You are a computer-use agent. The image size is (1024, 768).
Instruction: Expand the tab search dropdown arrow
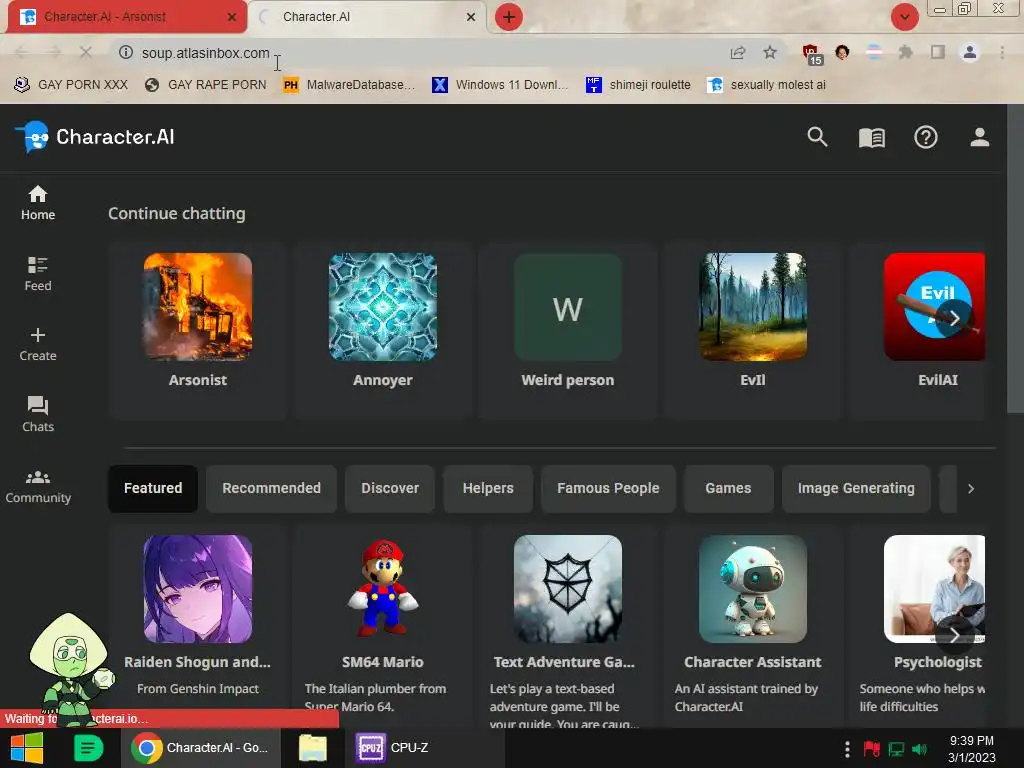tap(904, 17)
